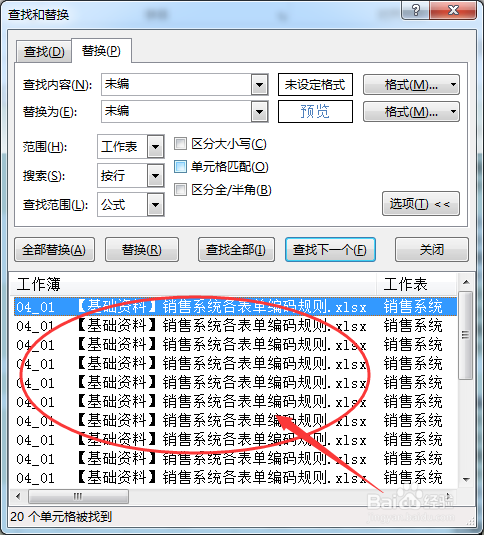
Task: Click the 未设定格式 preview box
Action: (315, 84)
